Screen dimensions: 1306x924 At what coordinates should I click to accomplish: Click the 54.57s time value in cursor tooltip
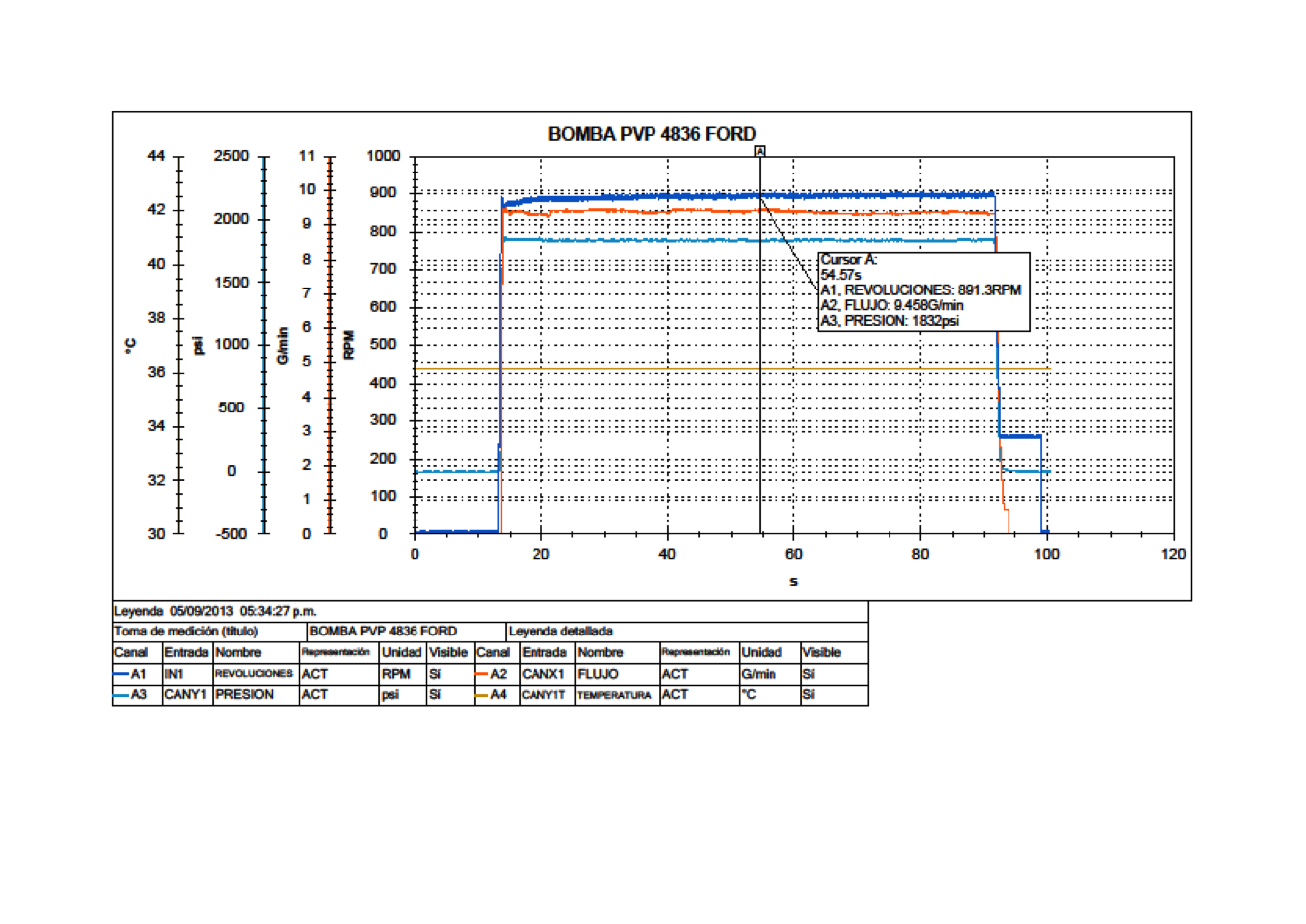[x=841, y=275]
